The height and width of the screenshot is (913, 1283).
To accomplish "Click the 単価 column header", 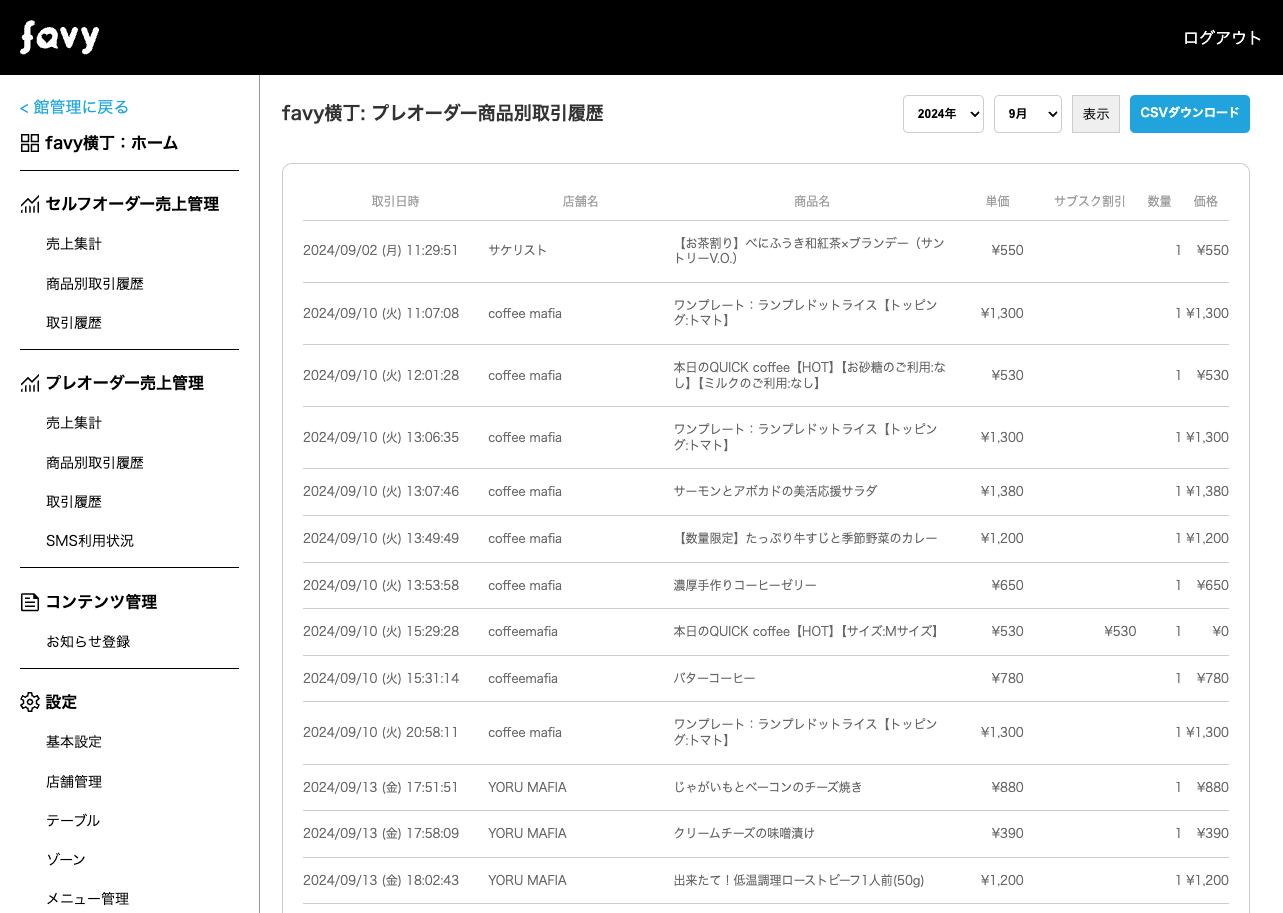I will tap(998, 201).
